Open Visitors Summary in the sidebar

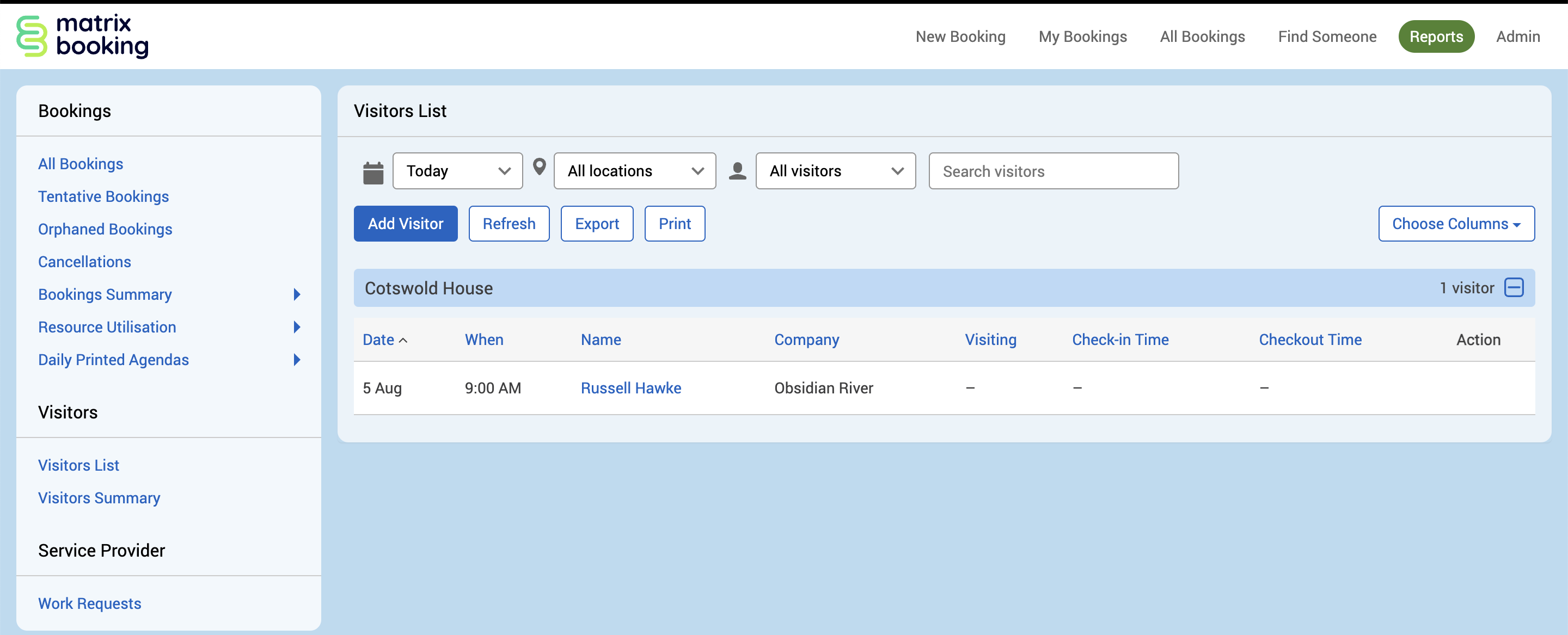pyautogui.click(x=99, y=497)
